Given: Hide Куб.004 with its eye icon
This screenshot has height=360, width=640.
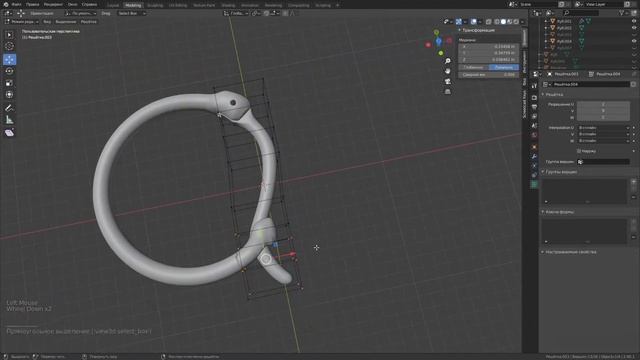Looking at the screenshot, I should [x=634, y=41].
